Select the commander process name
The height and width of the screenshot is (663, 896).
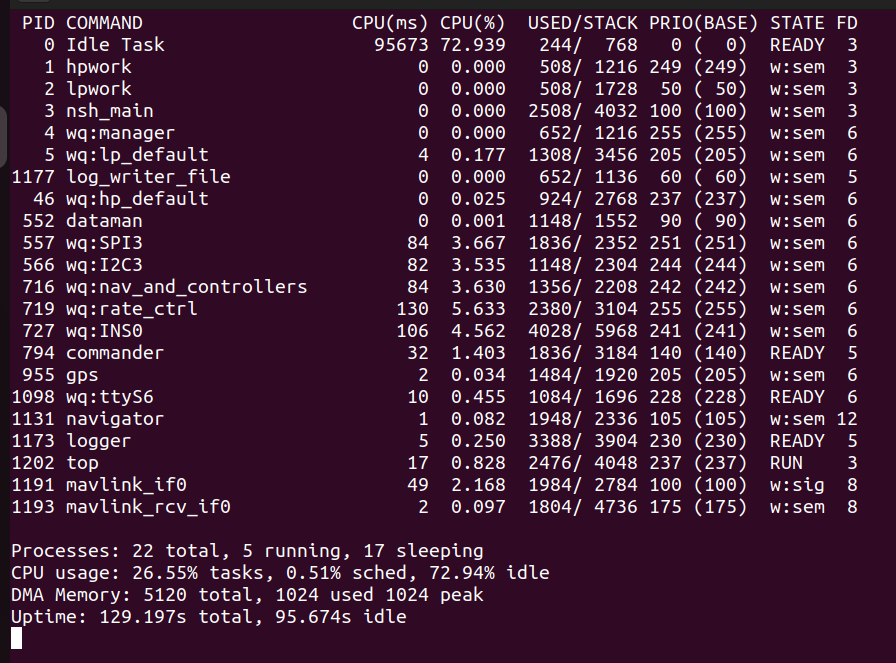114,352
